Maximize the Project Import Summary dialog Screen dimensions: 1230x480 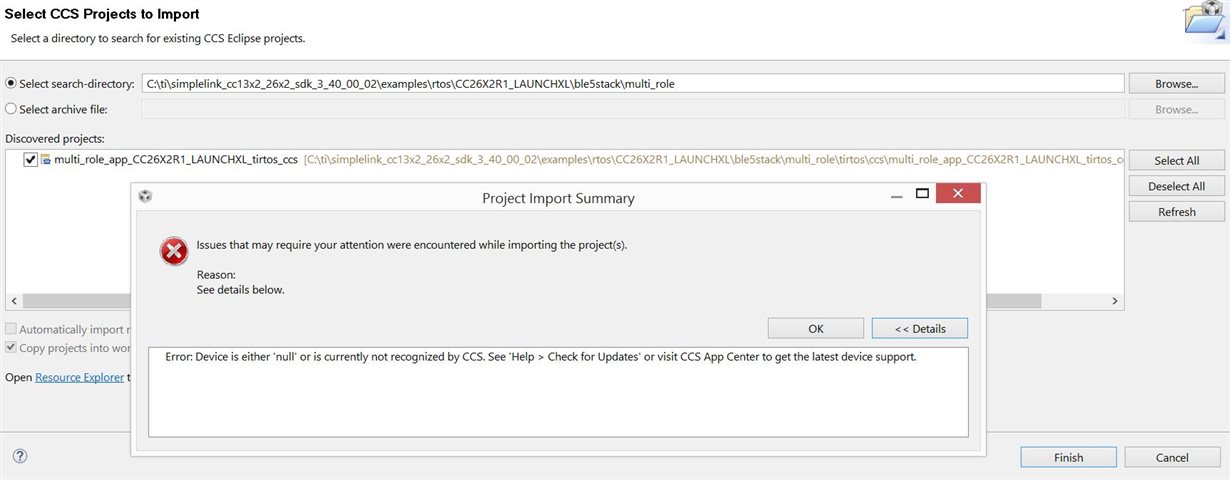[x=922, y=194]
